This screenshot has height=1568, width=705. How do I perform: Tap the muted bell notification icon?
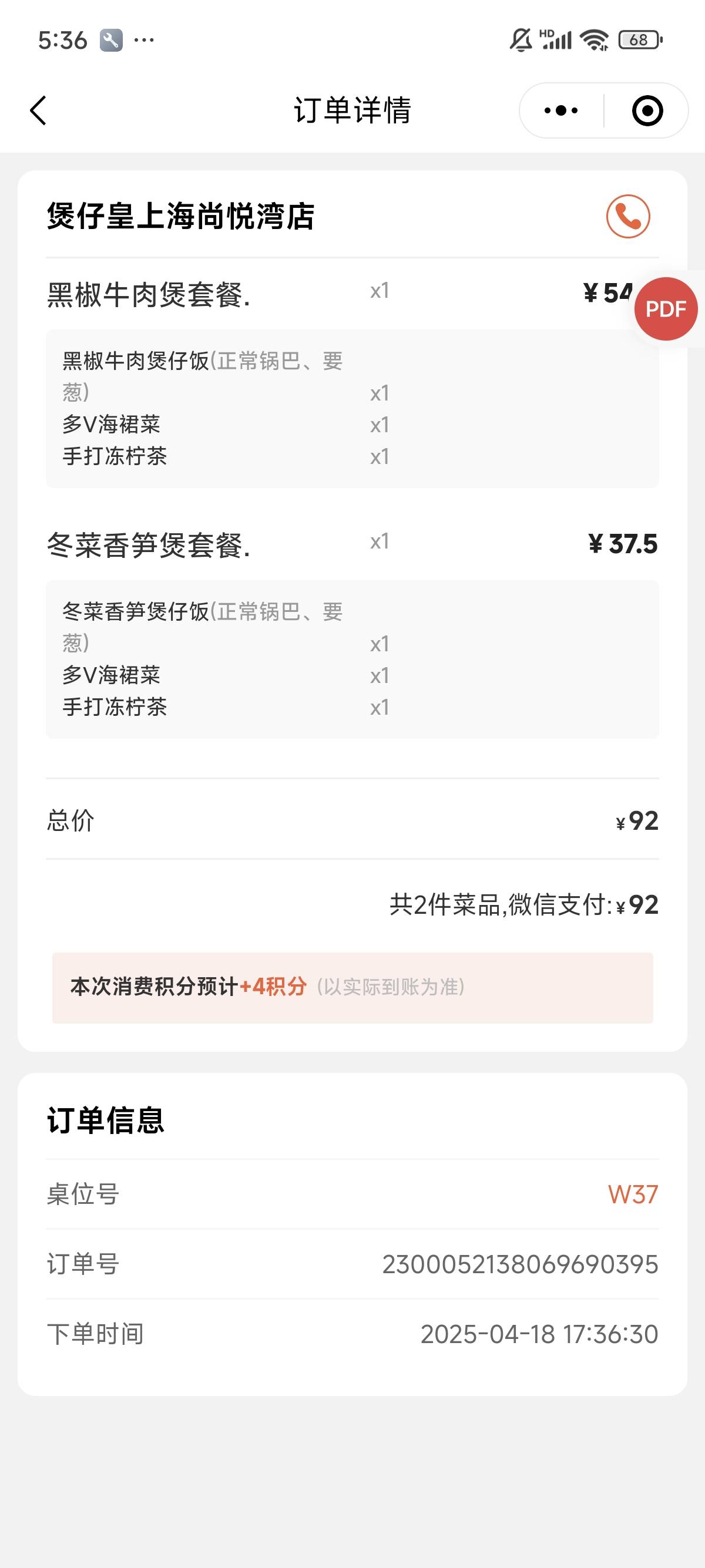coord(521,40)
